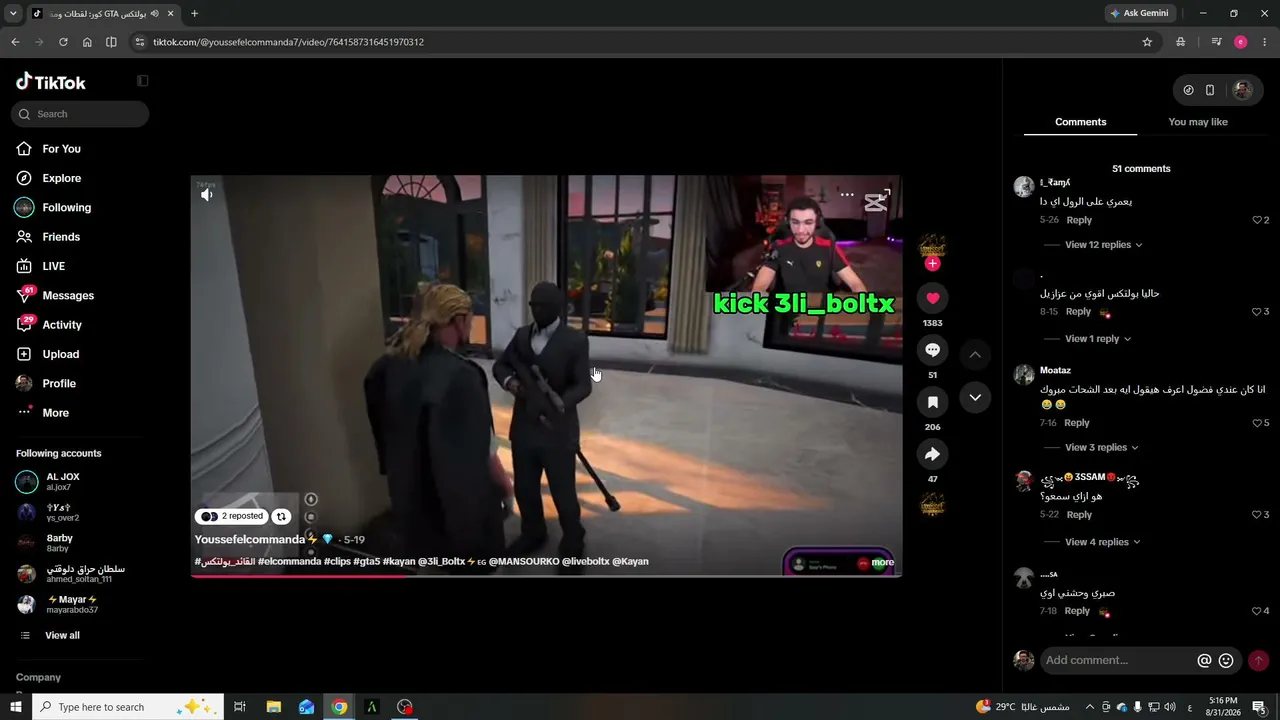The width and height of the screenshot is (1280, 720).
Task: Open File Explorer from the taskbar
Action: coord(273,707)
